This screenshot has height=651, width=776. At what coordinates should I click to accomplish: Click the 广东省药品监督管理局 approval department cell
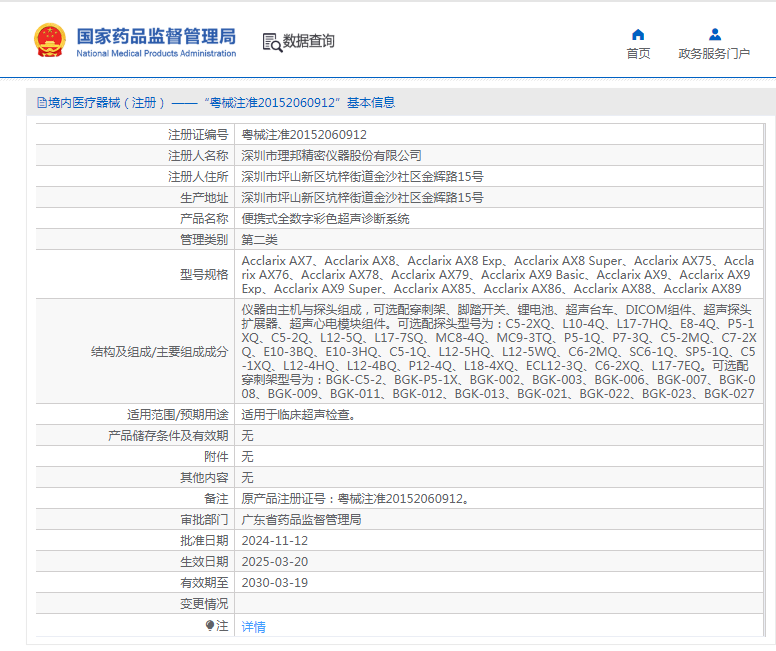(x=301, y=520)
